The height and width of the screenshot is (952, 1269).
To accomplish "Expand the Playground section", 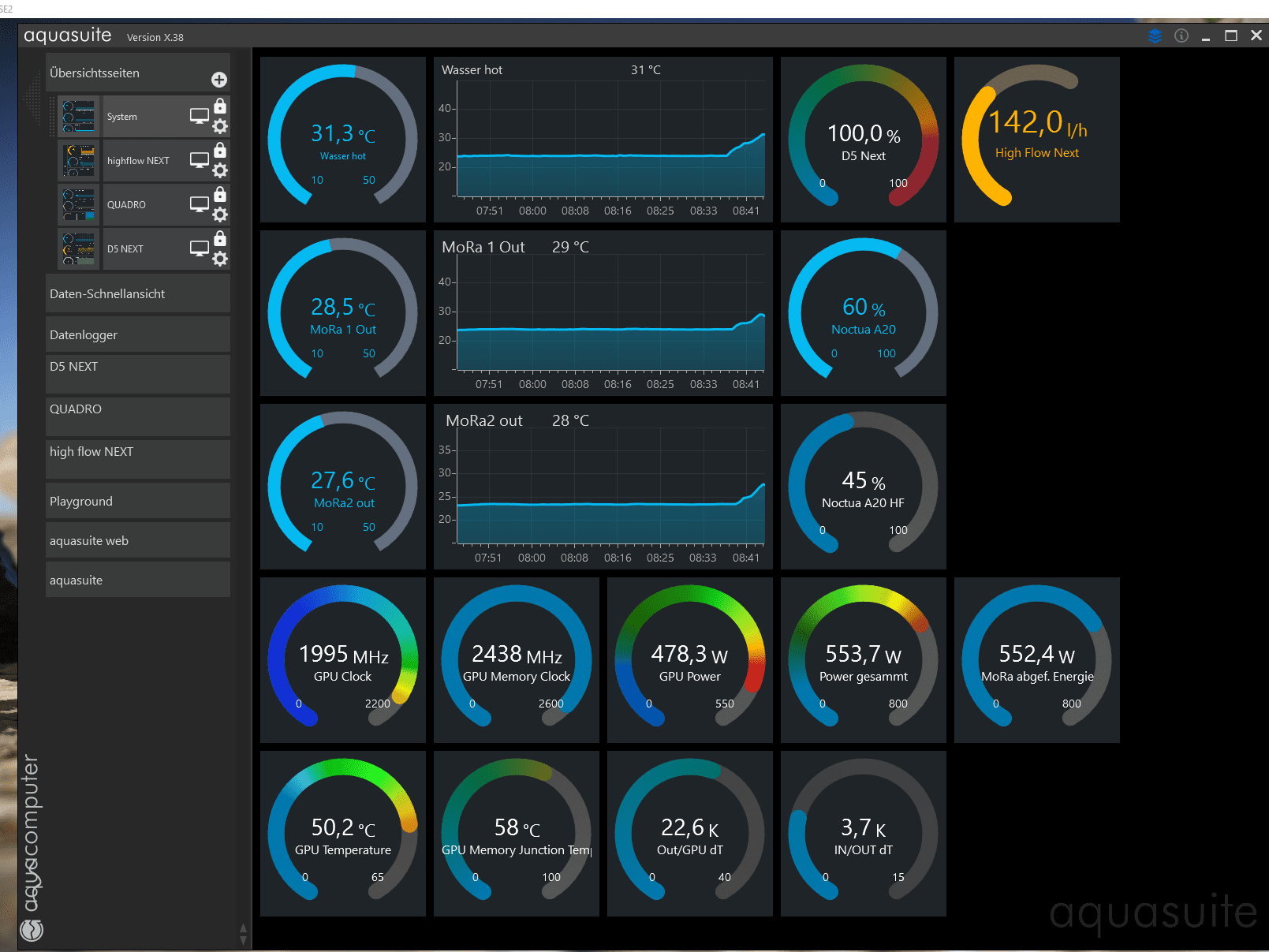I will coord(138,501).
